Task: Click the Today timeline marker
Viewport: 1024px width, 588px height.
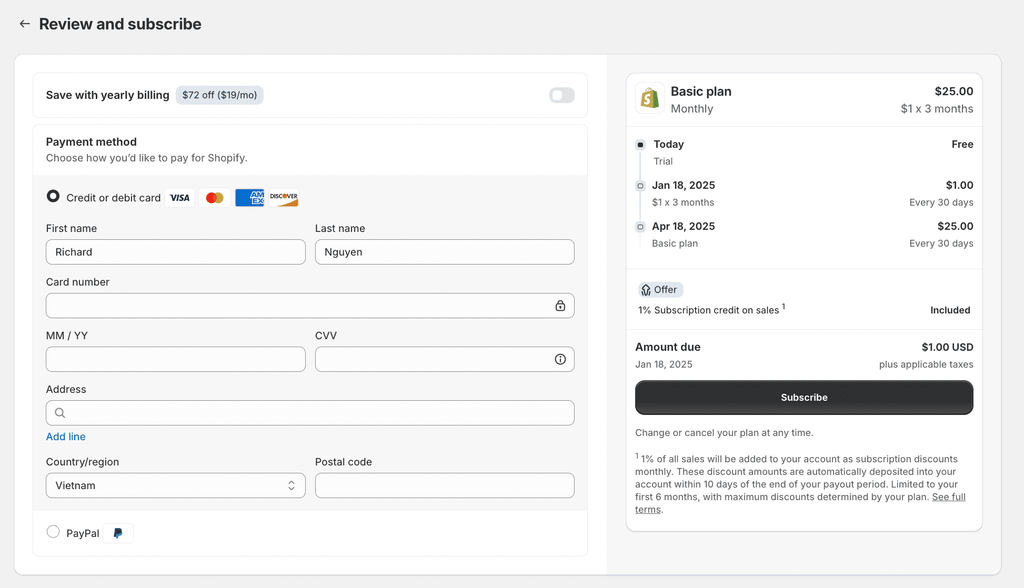Action: (640, 144)
